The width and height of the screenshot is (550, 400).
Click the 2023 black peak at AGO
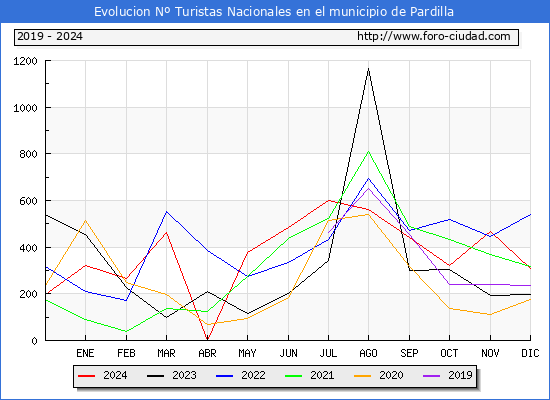(x=368, y=69)
